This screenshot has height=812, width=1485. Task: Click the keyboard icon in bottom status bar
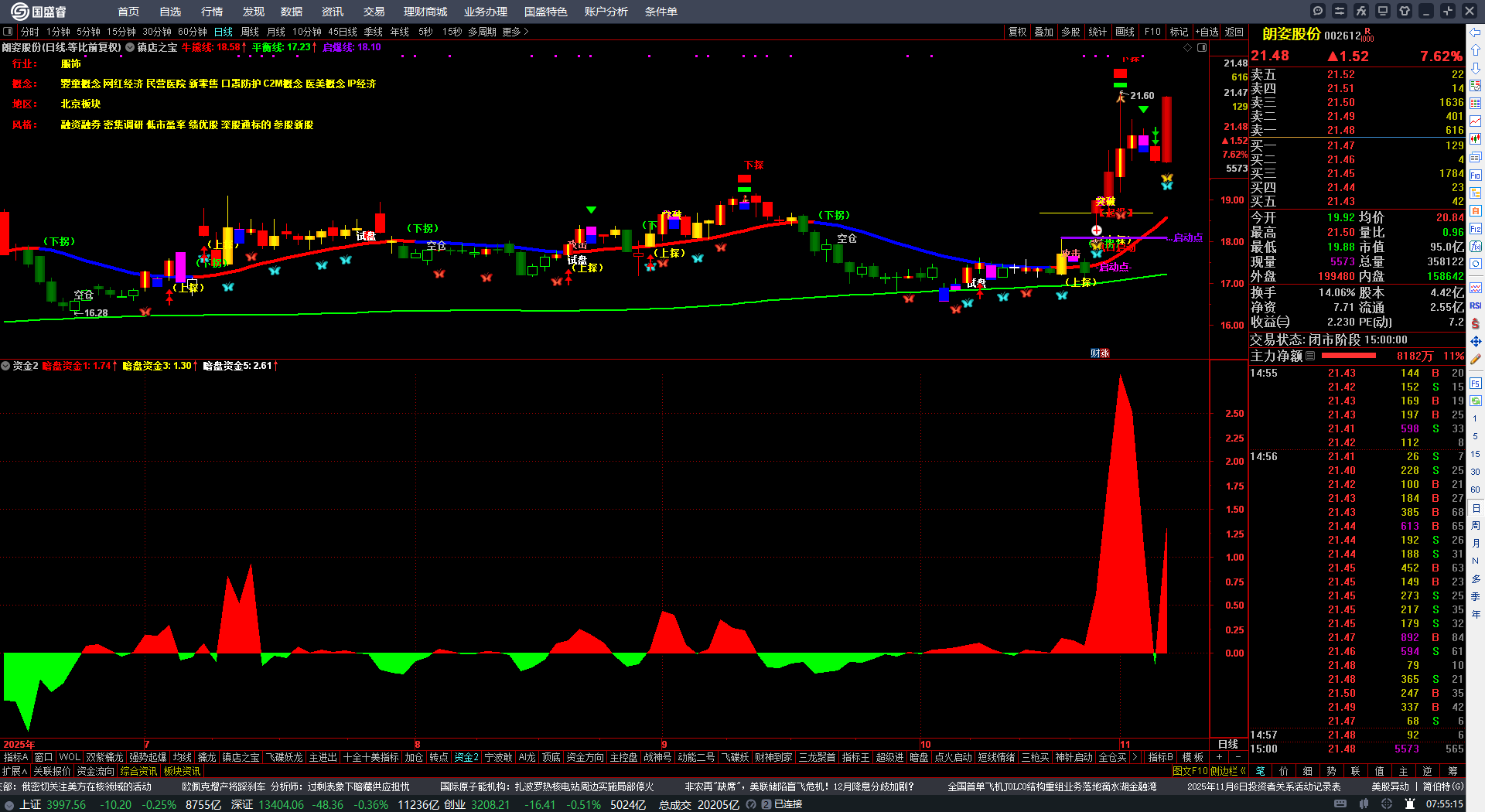pyautogui.click(x=1340, y=804)
